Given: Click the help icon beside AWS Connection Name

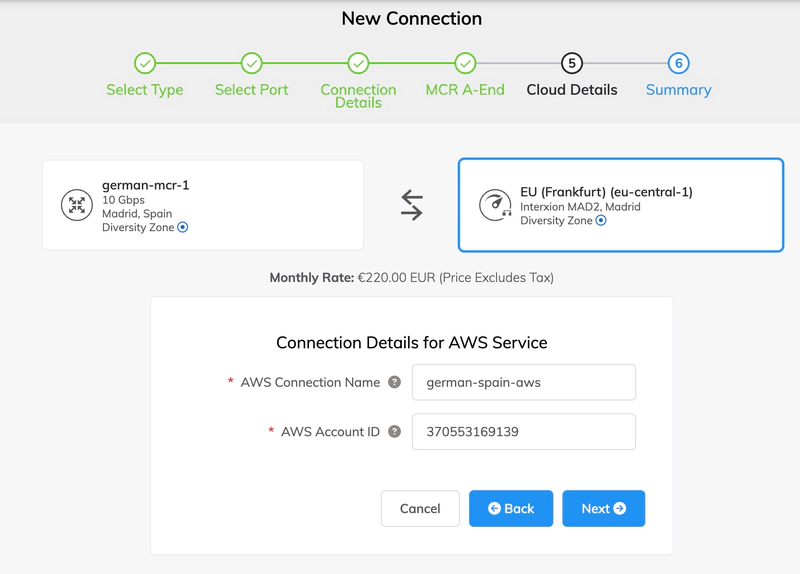Looking at the screenshot, I should 394,382.
